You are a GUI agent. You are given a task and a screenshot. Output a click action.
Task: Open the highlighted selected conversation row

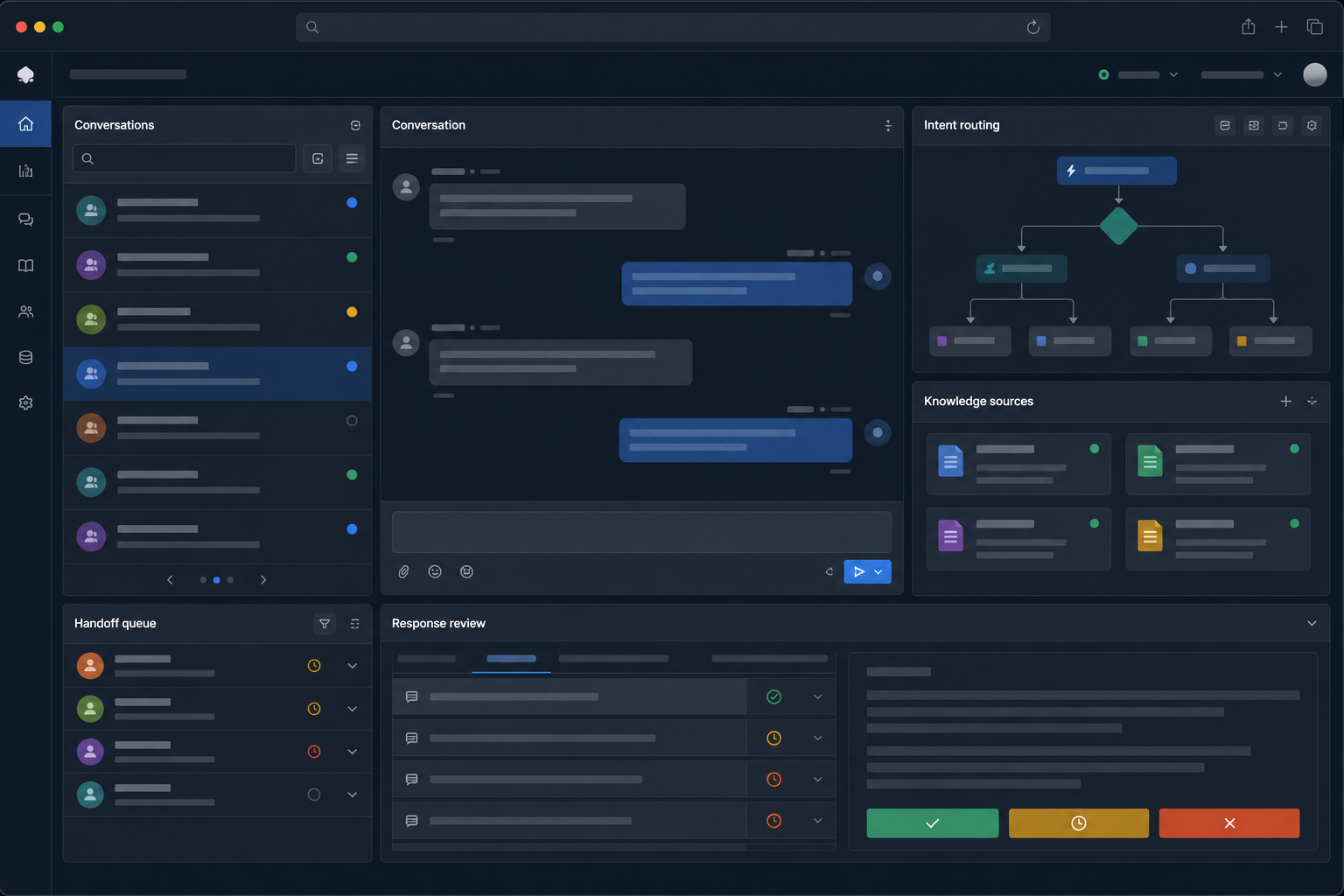(217, 374)
